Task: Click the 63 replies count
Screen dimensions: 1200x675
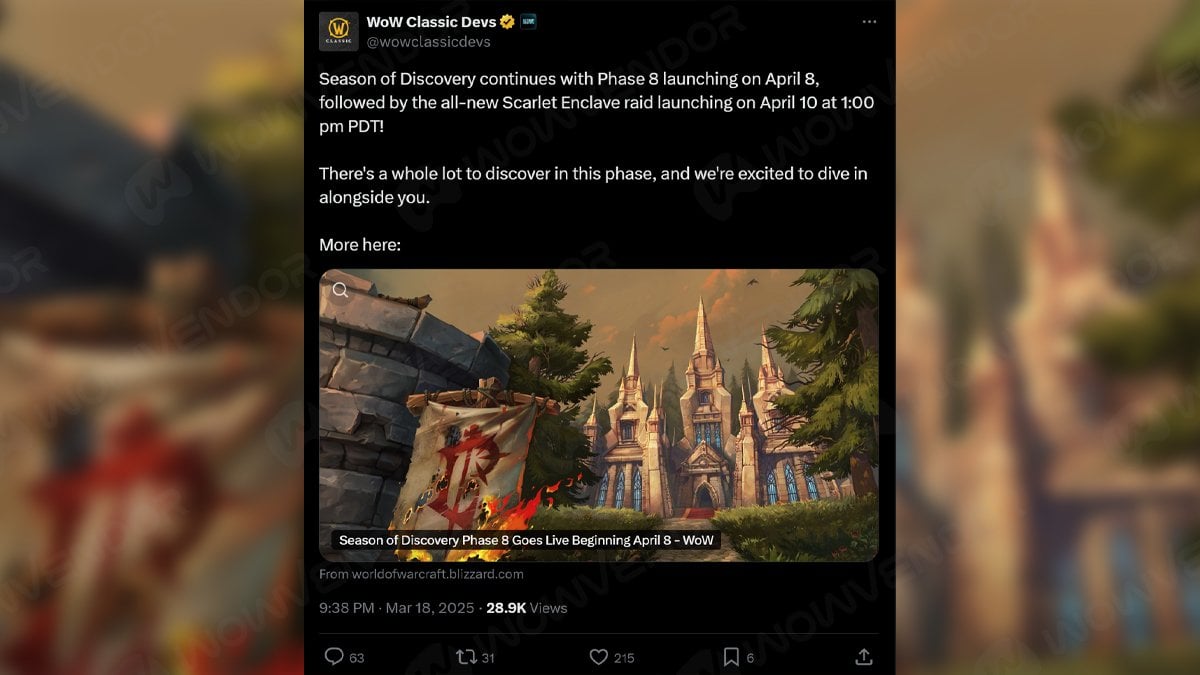Action: pos(357,658)
